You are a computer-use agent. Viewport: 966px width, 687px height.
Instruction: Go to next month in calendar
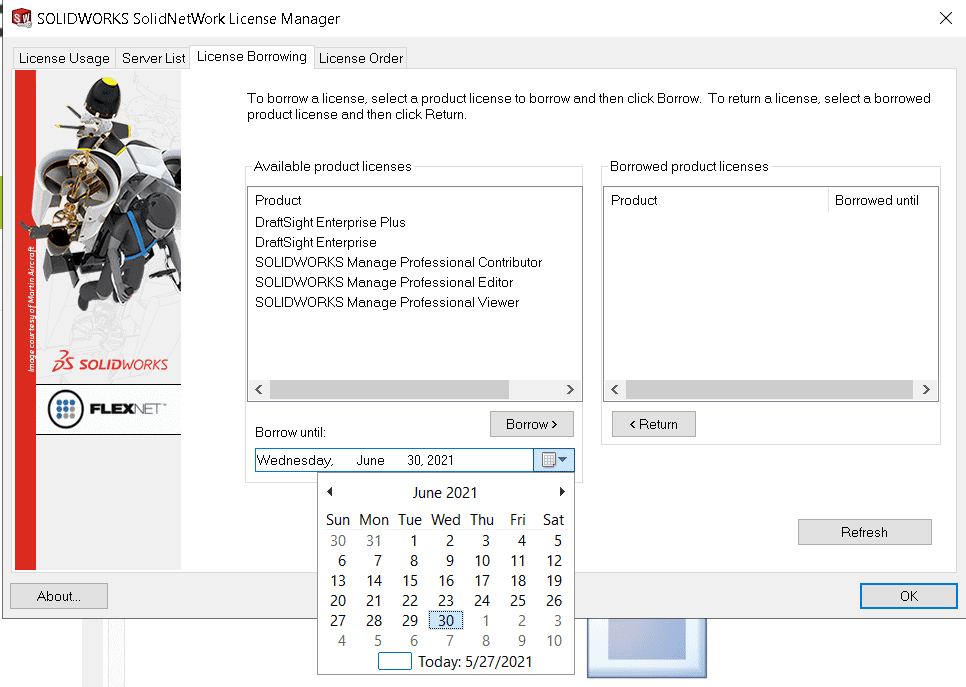(562, 492)
